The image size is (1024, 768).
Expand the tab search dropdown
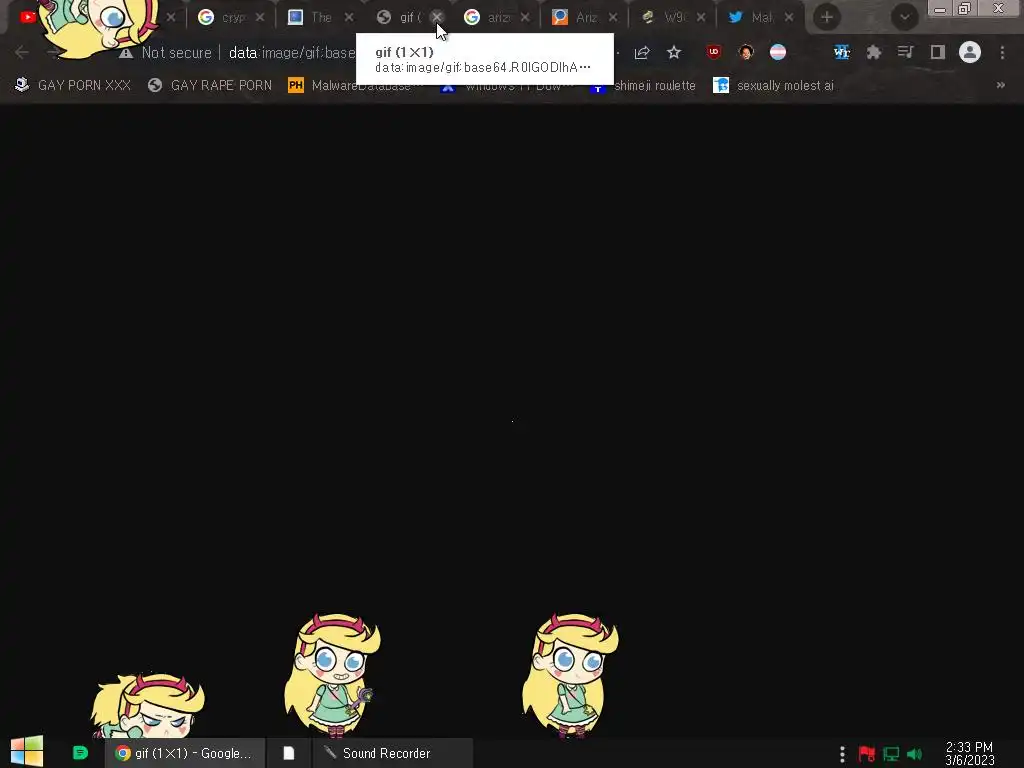click(x=904, y=18)
